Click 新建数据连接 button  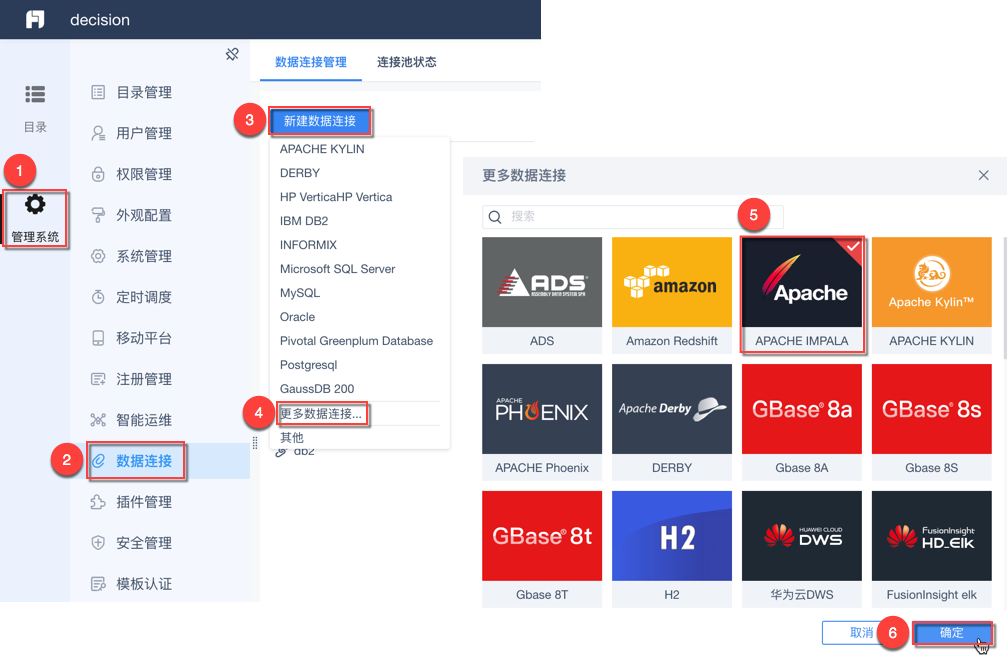point(320,121)
